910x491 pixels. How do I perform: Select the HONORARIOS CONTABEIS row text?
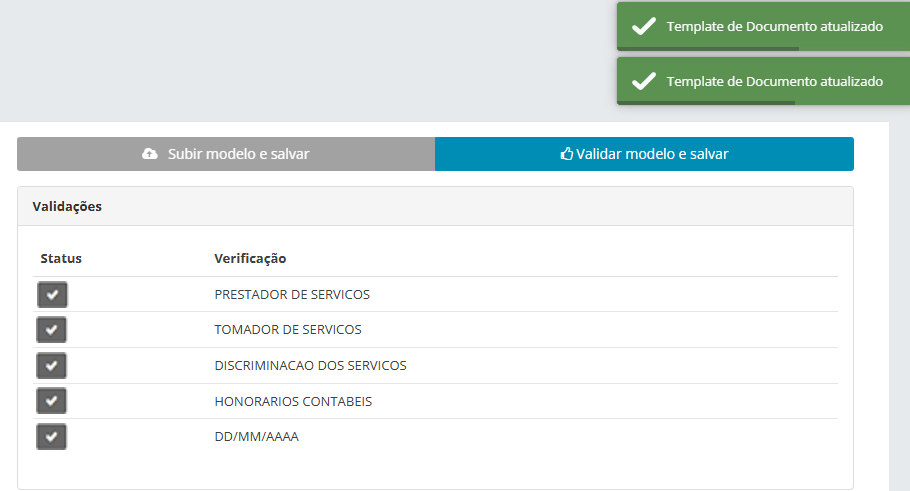pos(293,402)
